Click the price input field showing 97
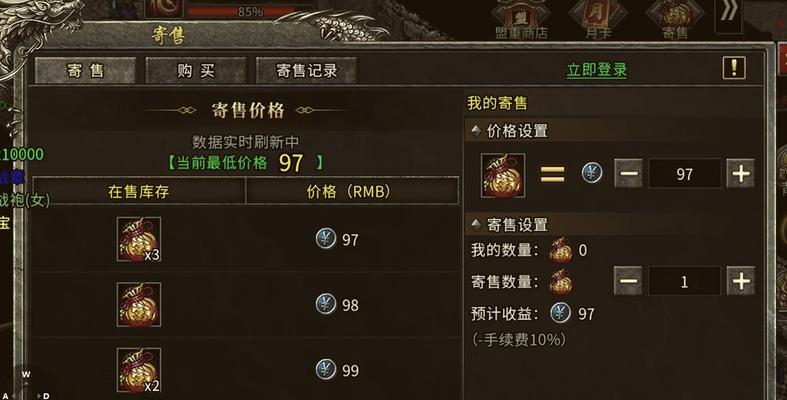This screenshot has height=400, width=787. [x=685, y=174]
